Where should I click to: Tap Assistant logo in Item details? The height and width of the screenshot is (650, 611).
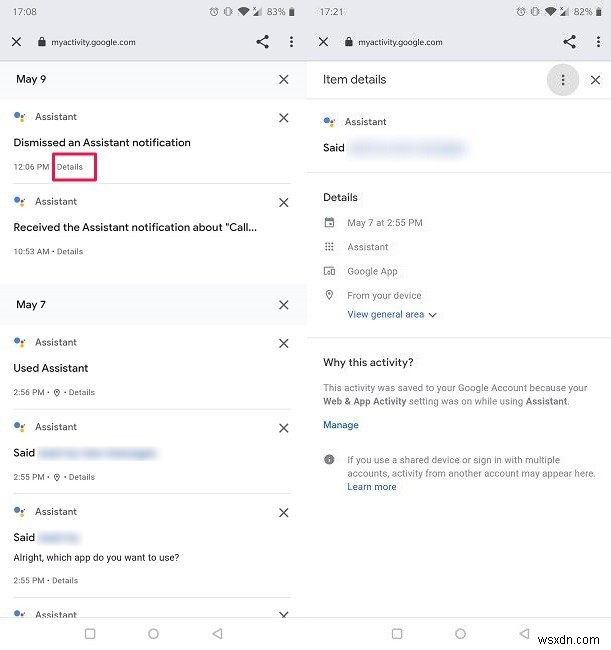click(329, 122)
